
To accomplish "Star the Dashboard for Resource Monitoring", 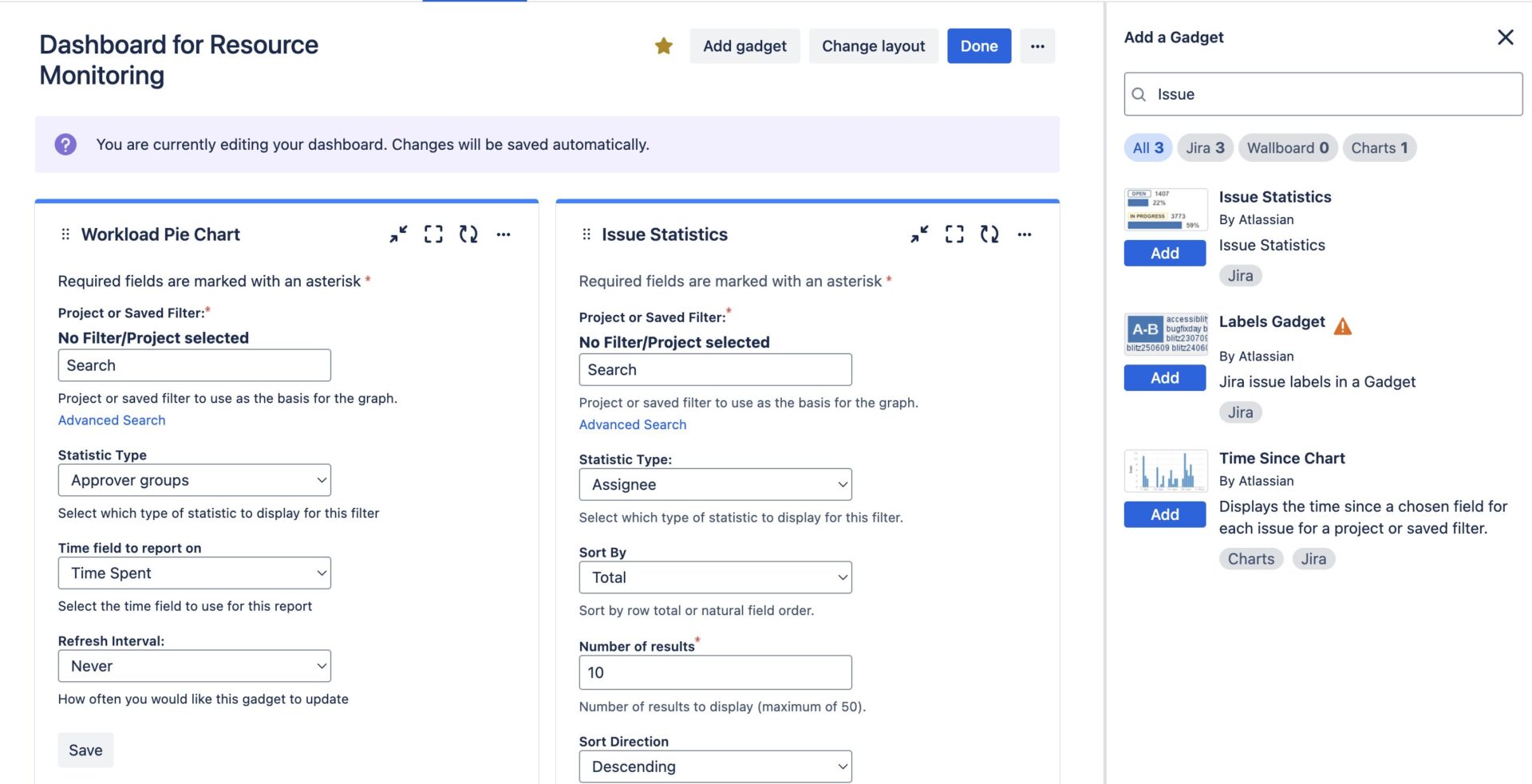I will point(662,45).
